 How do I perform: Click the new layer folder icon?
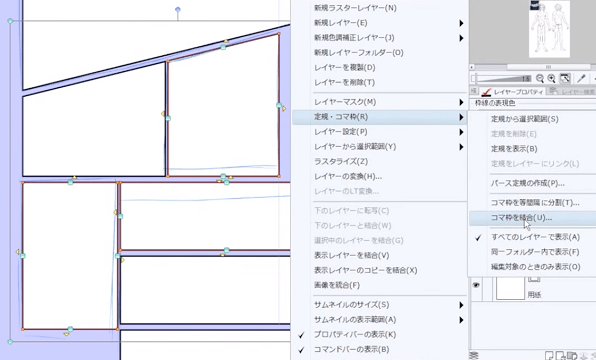point(572,356)
